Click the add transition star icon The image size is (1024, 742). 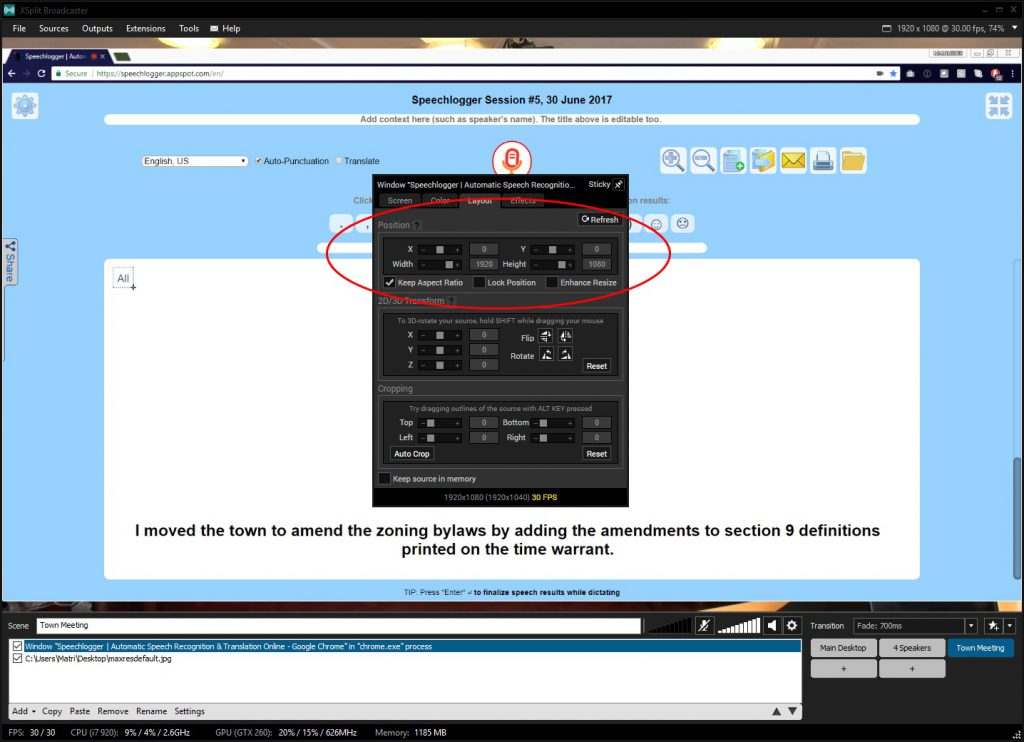pos(993,626)
